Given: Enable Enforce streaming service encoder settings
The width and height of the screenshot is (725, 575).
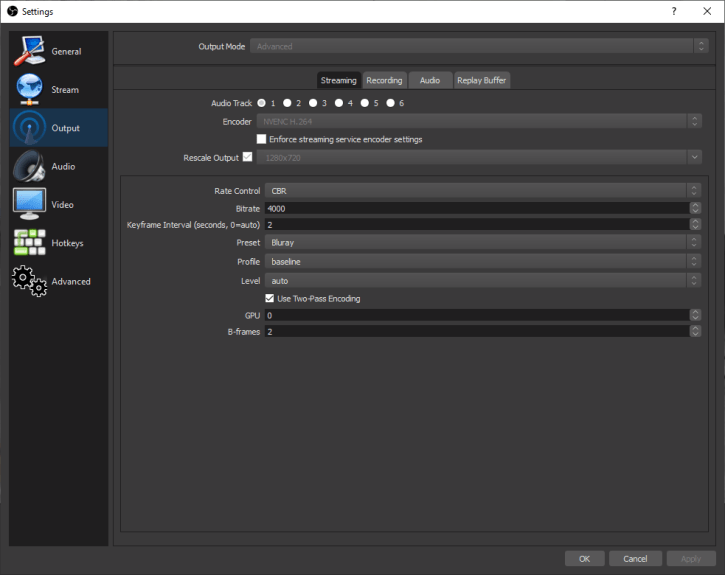Looking at the screenshot, I should tap(262, 139).
